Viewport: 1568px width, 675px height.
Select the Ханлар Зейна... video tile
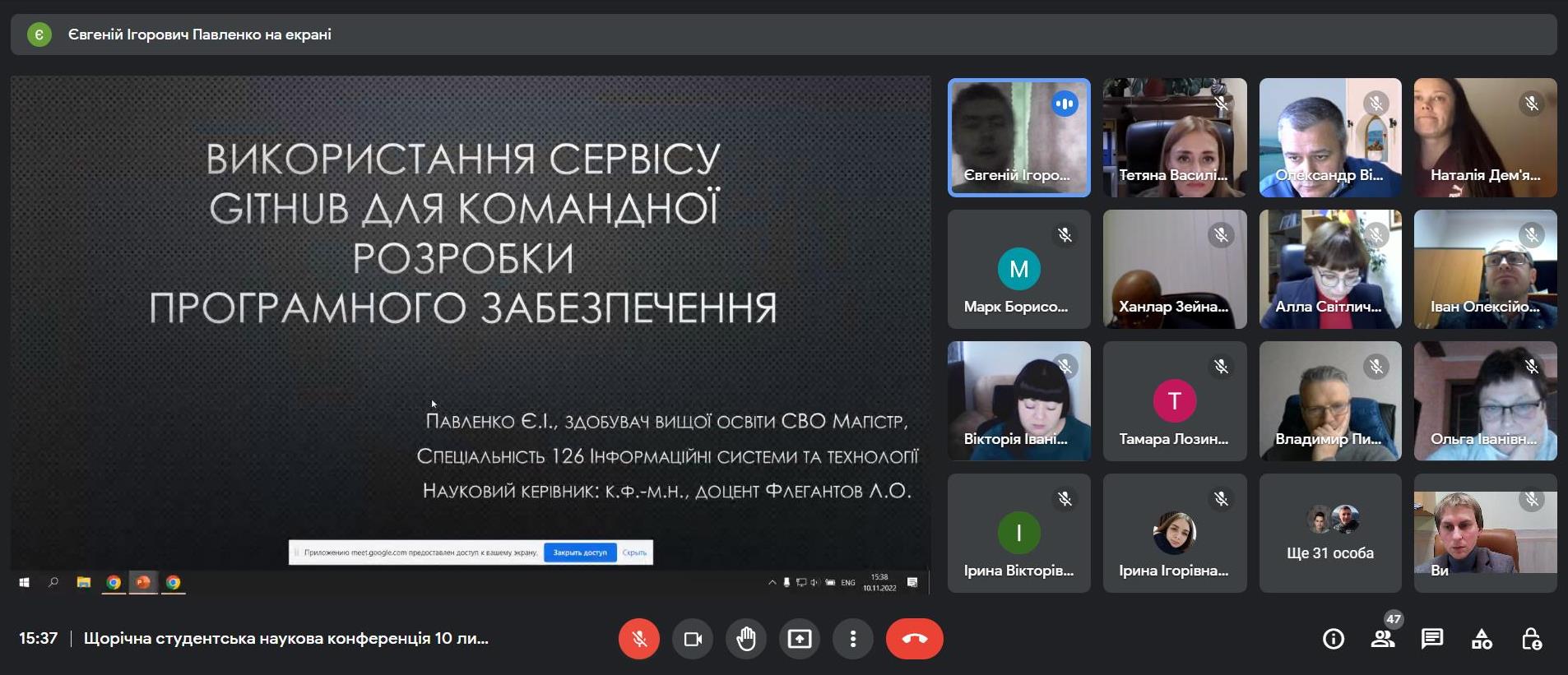point(1175,269)
